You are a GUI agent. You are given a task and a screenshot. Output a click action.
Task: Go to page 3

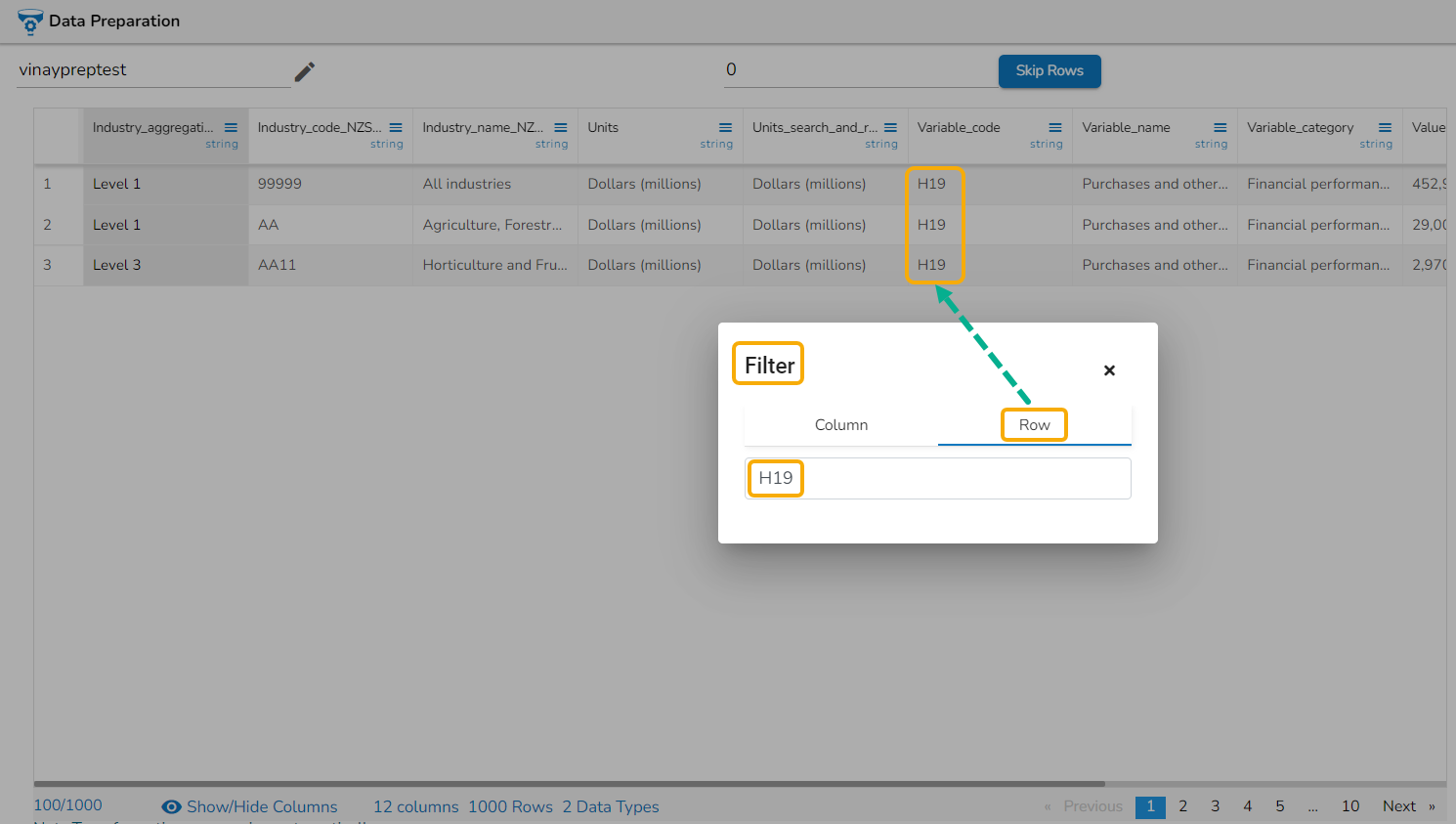pyautogui.click(x=1215, y=806)
